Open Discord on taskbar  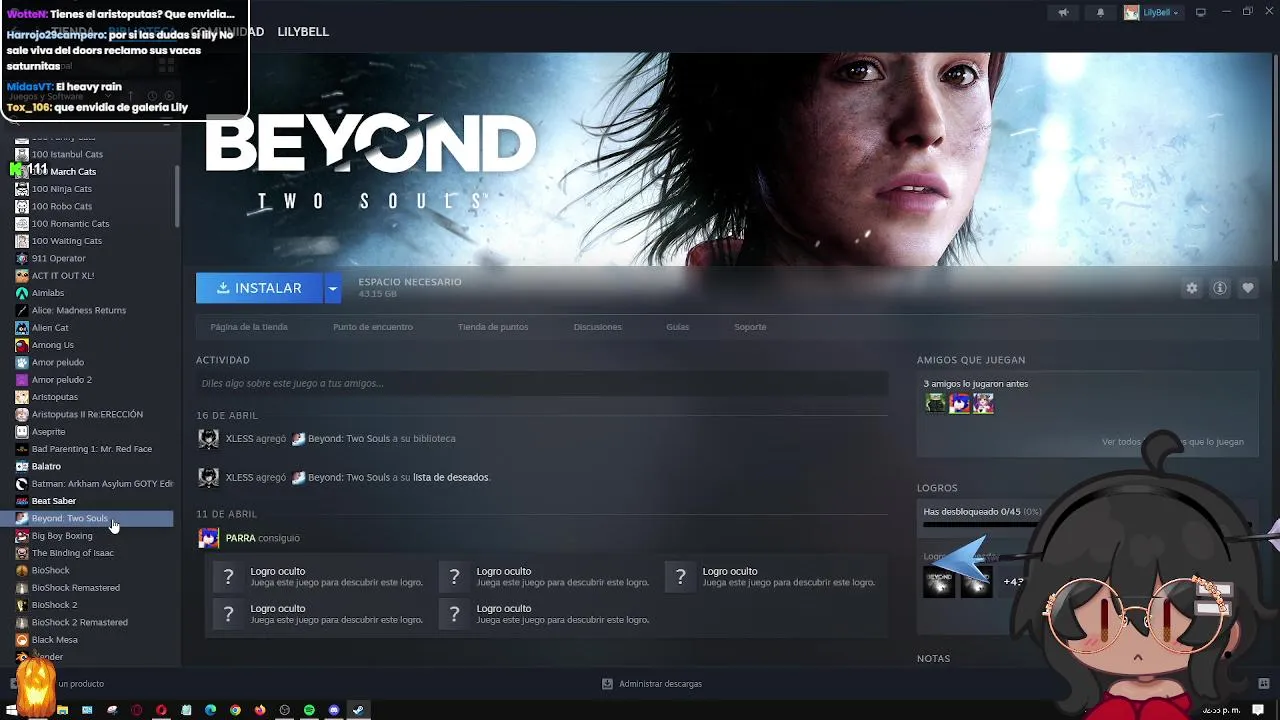click(x=334, y=710)
